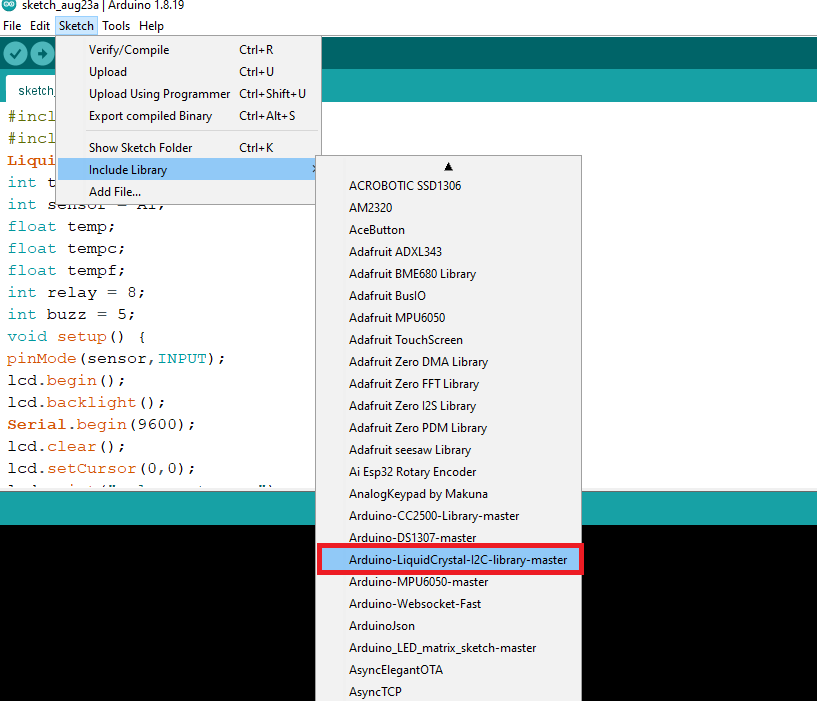Choose Verify/Compile from Sketch menu

(188, 50)
